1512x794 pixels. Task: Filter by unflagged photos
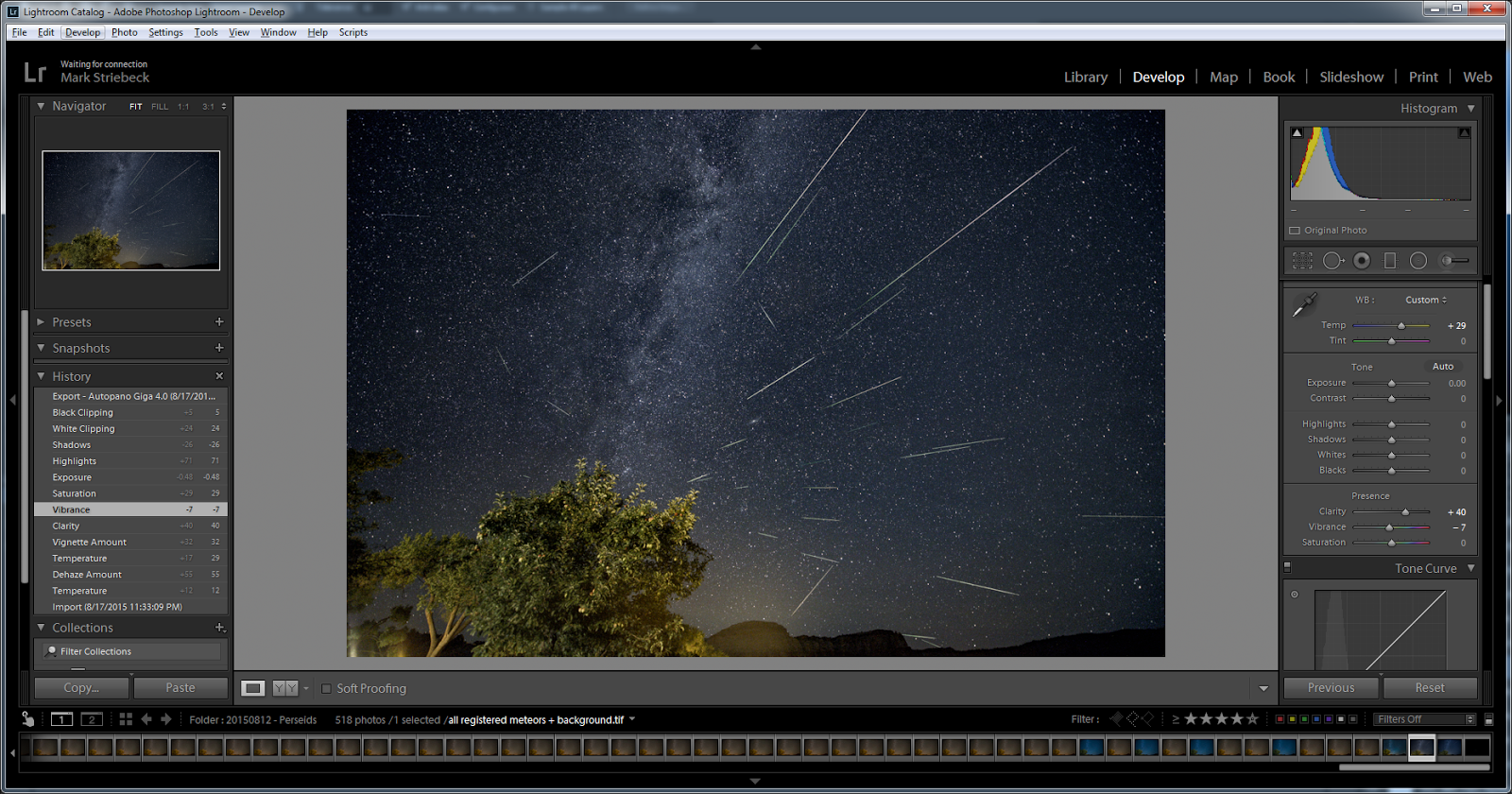click(1132, 719)
